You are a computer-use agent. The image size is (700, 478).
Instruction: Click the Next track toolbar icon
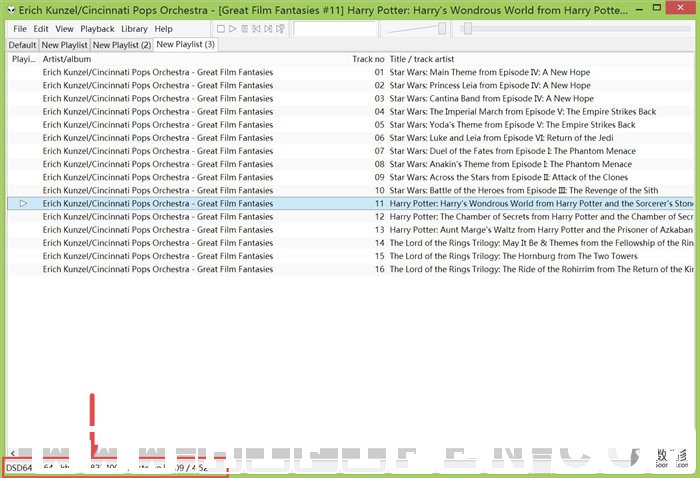[x=268, y=29]
